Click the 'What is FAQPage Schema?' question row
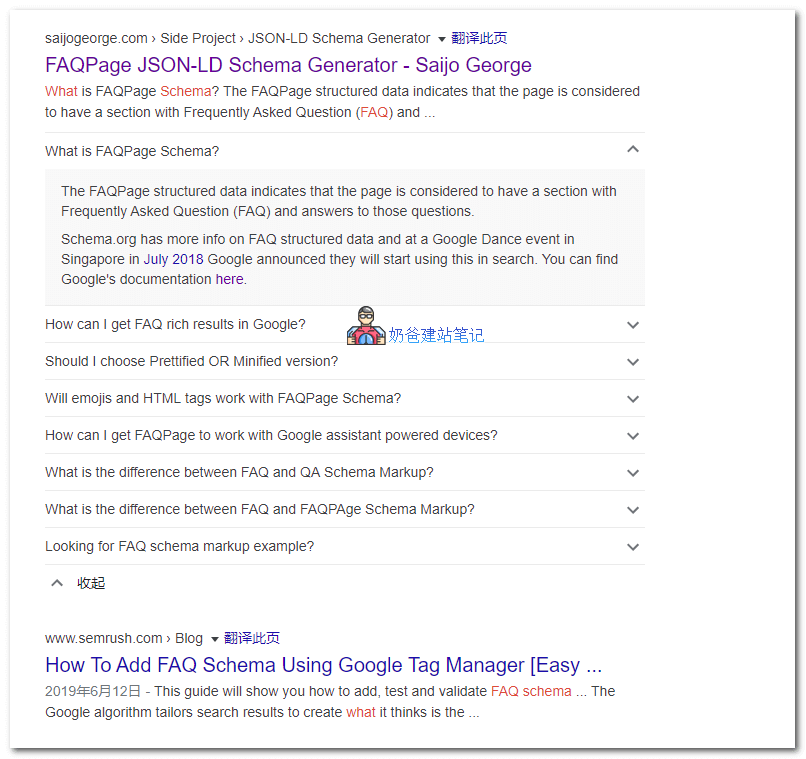Screen dimensions: 806x759 coord(132,151)
